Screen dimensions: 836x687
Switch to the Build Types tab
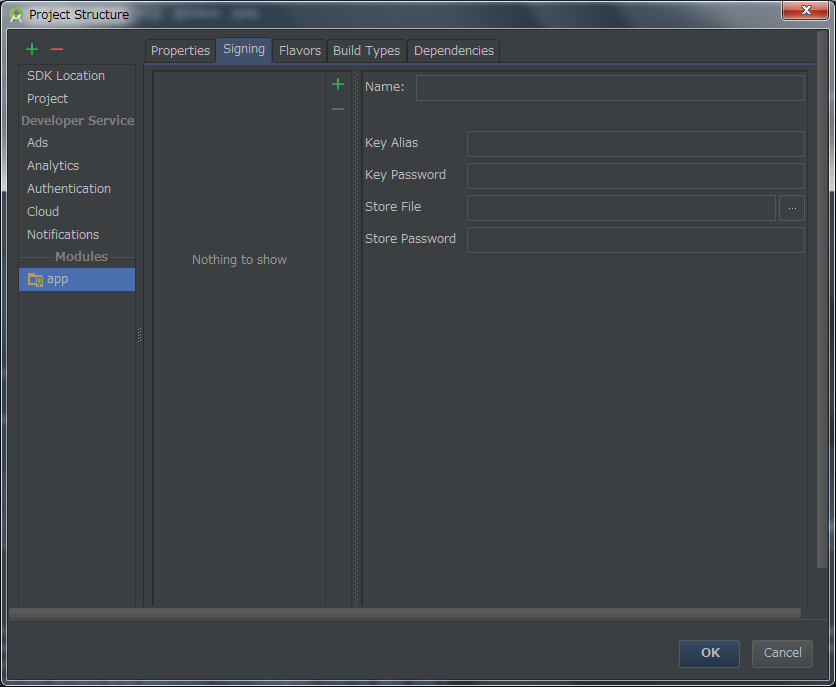tap(366, 51)
